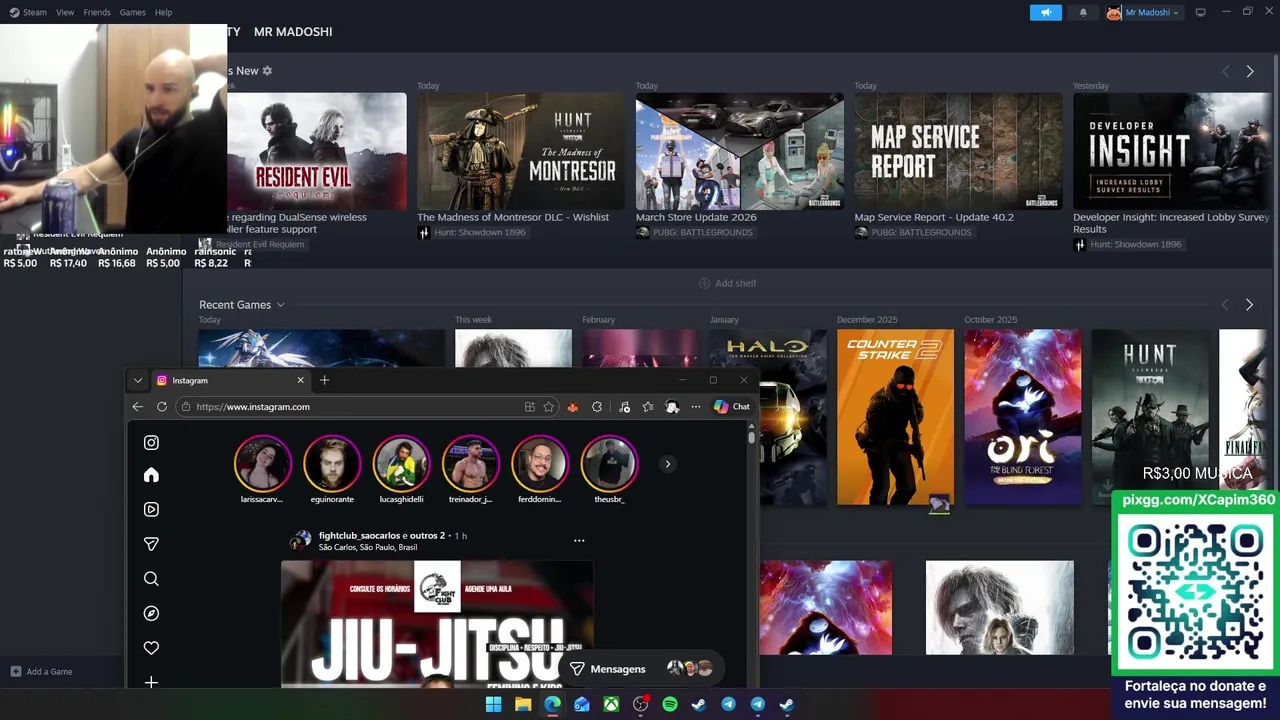The width and height of the screenshot is (1280, 720).
Task: Open Instagram Notifications heart icon
Action: coord(151,648)
